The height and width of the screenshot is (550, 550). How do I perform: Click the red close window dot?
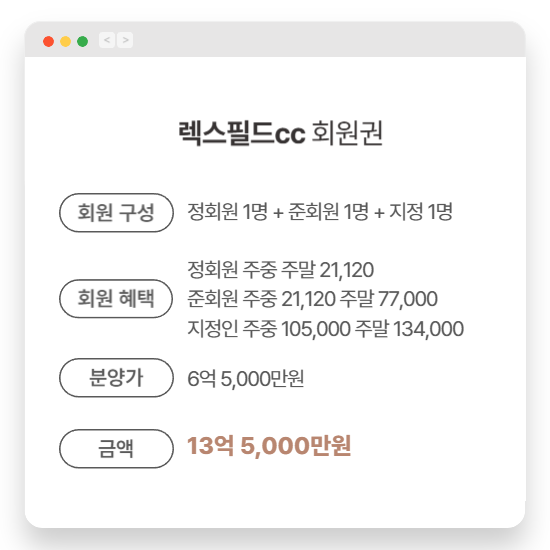48,41
